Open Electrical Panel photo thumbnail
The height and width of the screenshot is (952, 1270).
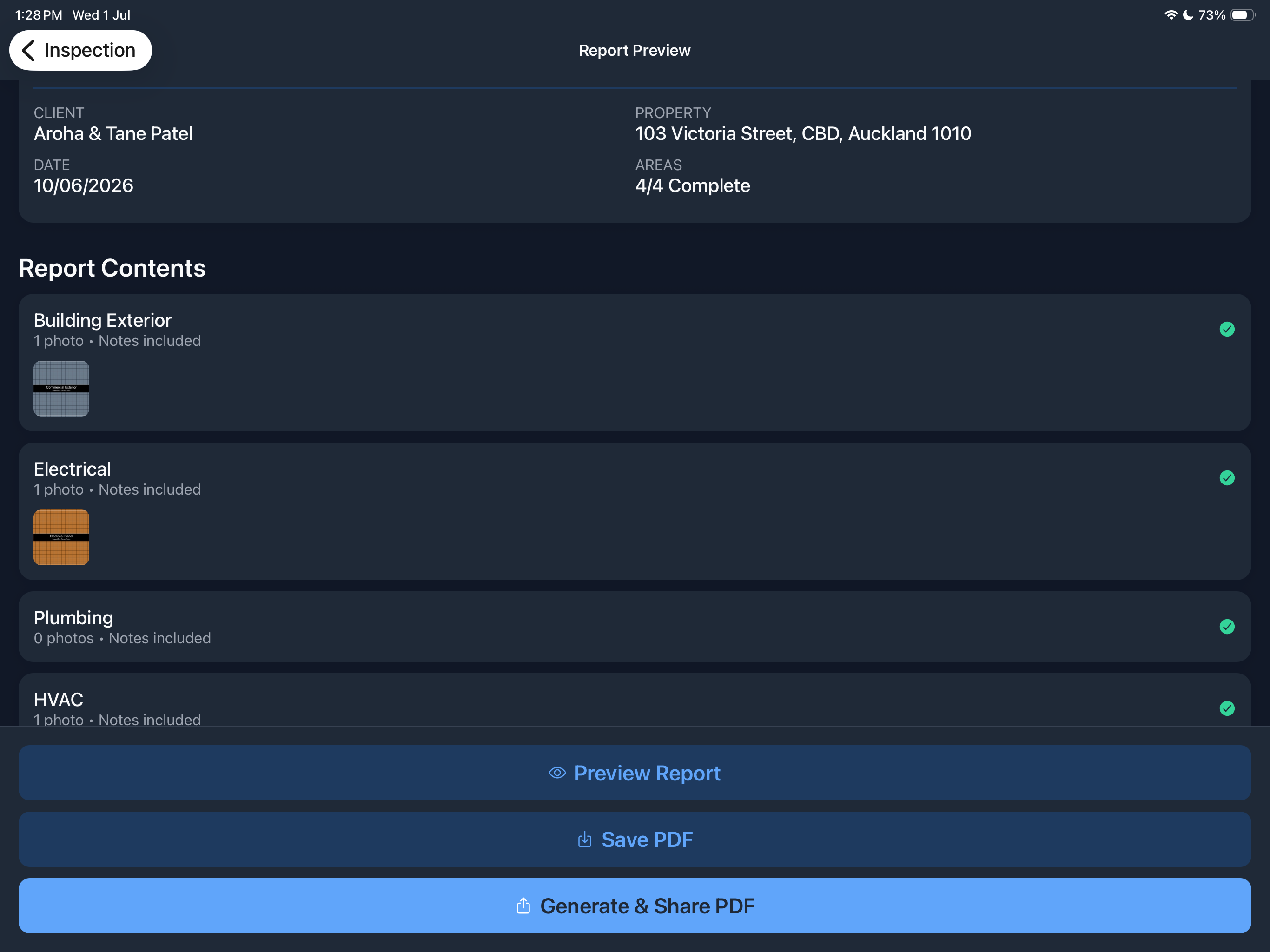[x=61, y=537]
